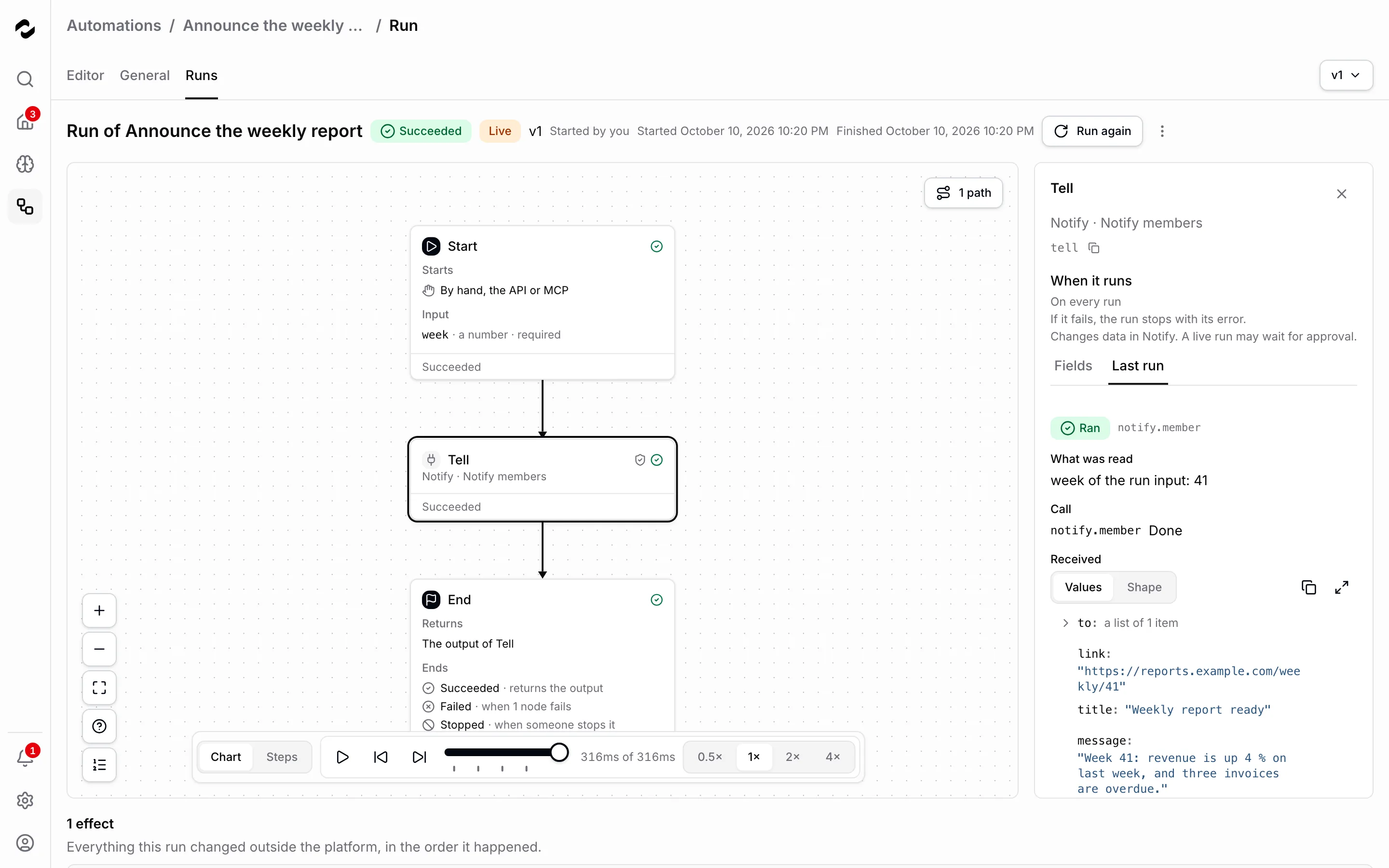The width and height of the screenshot is (1389, 868).
Task: Switch to the Fields tab
Action: point(1073,366)
